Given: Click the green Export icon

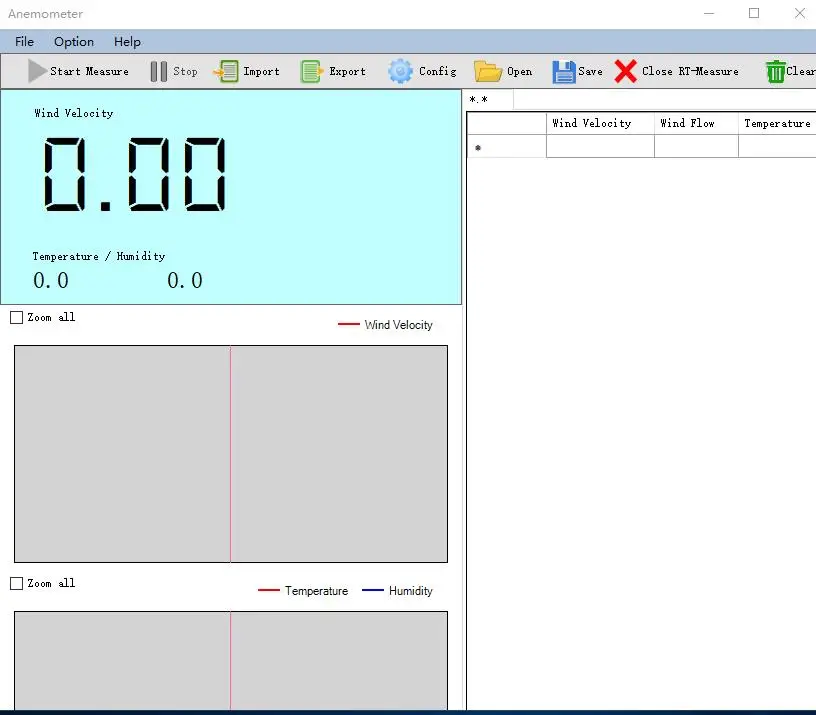Looking at the screenshot, I should [x=311, y=71].
